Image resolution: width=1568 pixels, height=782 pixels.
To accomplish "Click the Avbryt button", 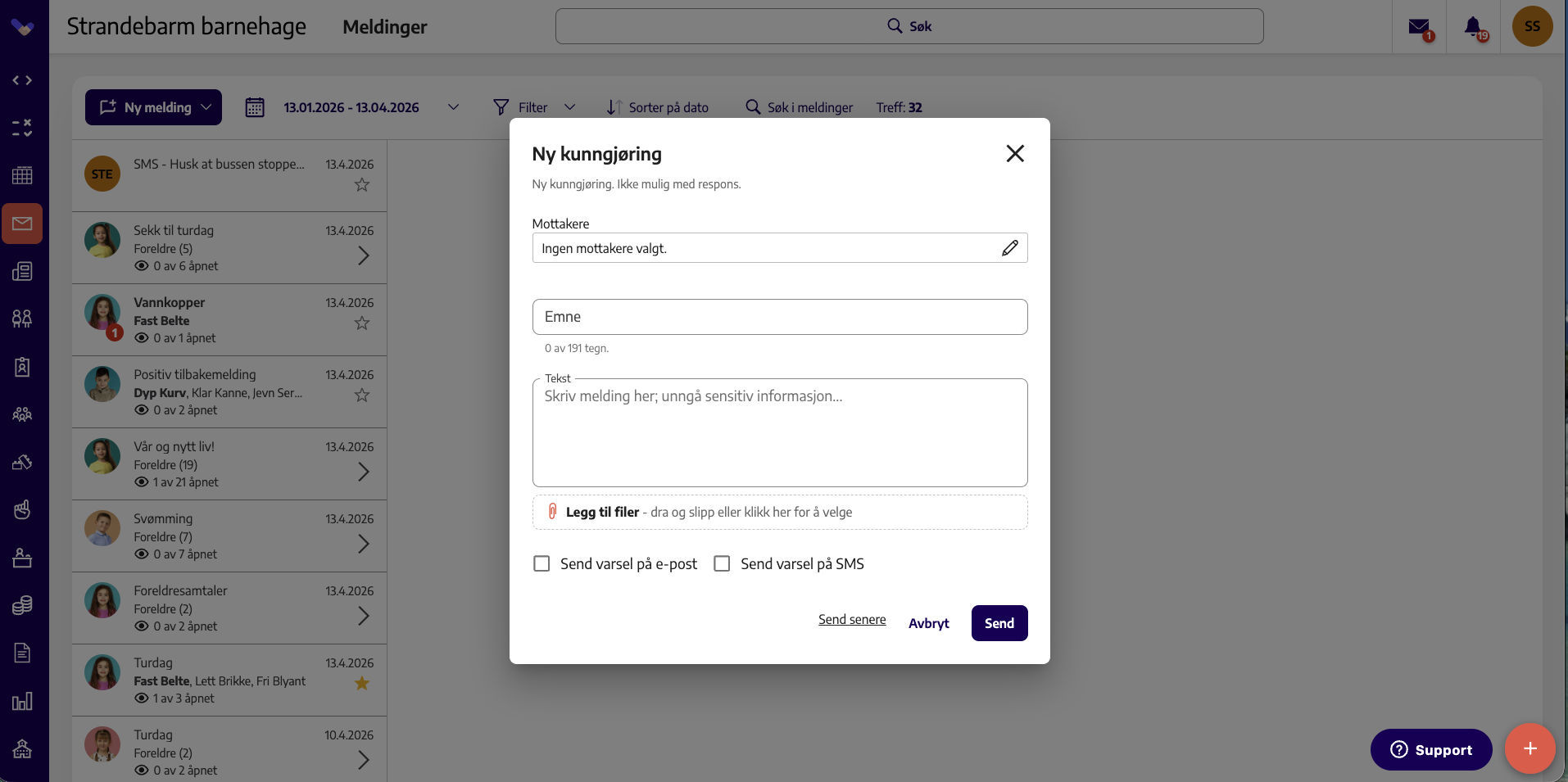I will point(928,623).
